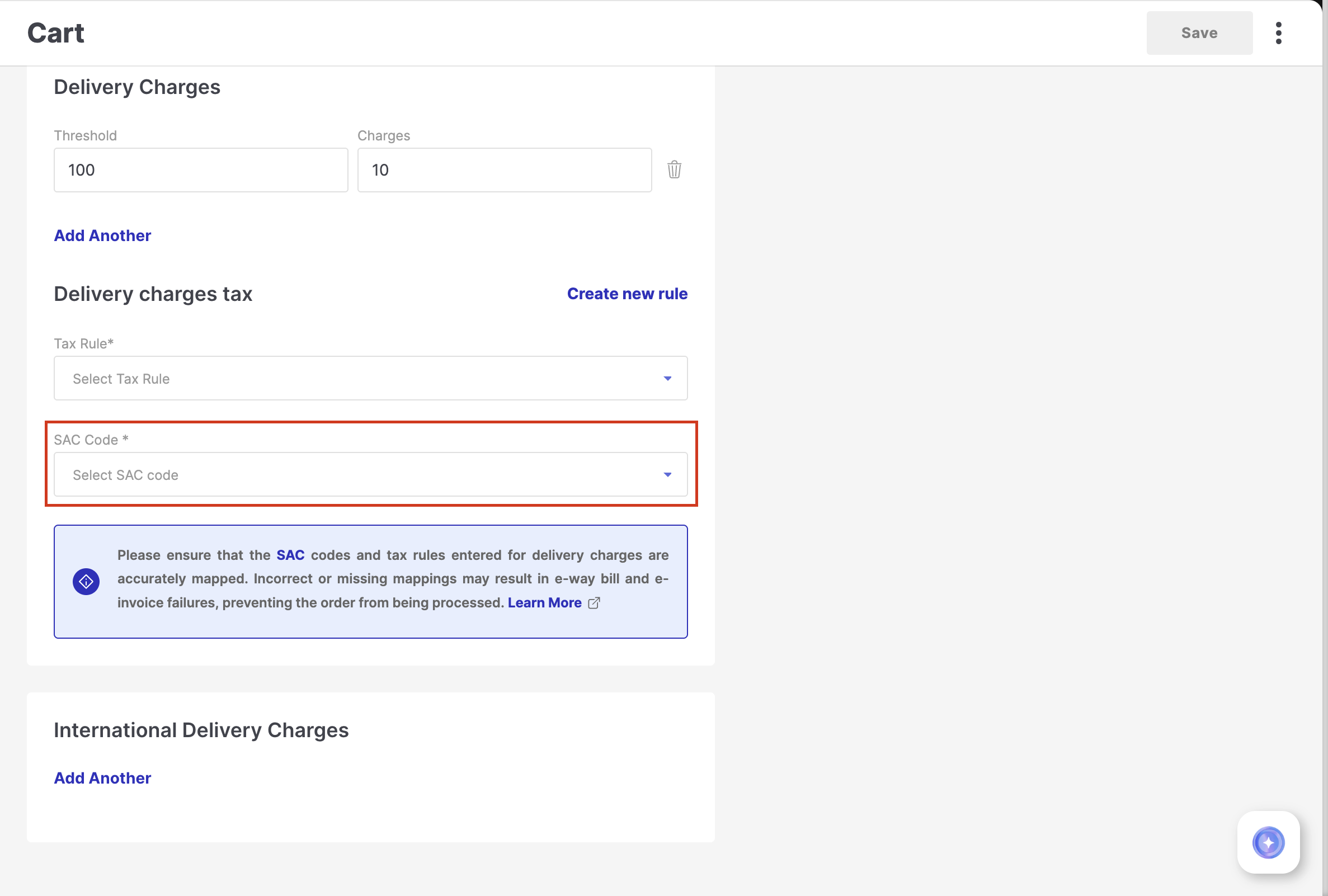
Task: Focus the Threshold field showing 100
Action: pos(201,170)
